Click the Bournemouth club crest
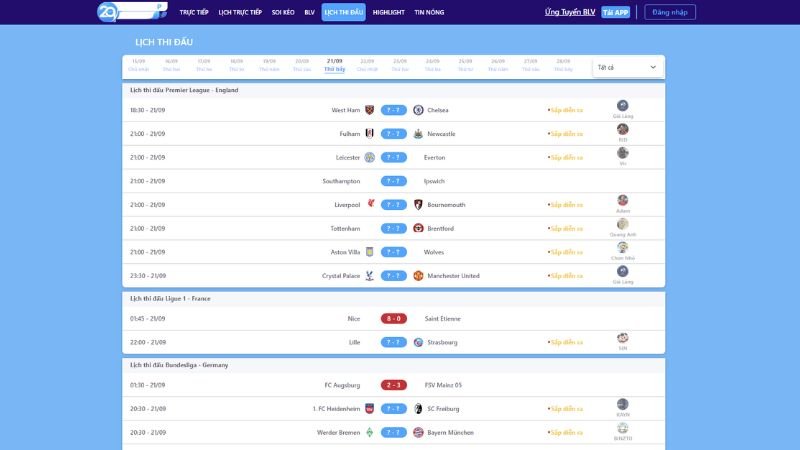Screen dimensions: 800x450 418,205
